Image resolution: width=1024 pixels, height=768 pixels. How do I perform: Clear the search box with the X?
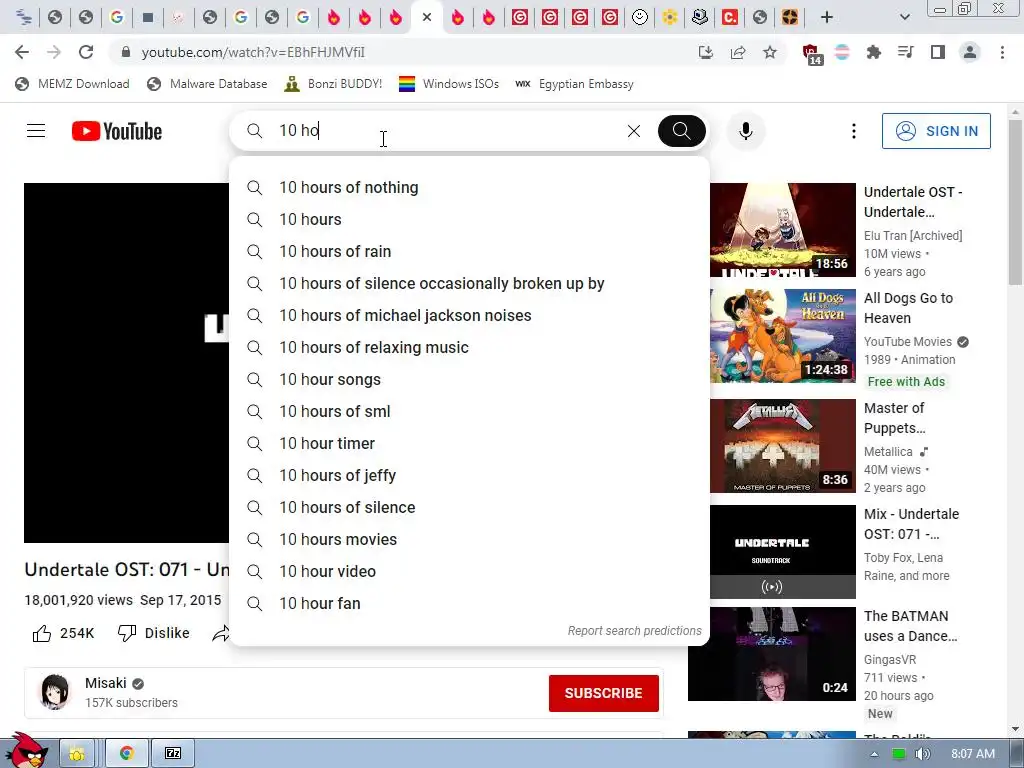tap(633, 131)
